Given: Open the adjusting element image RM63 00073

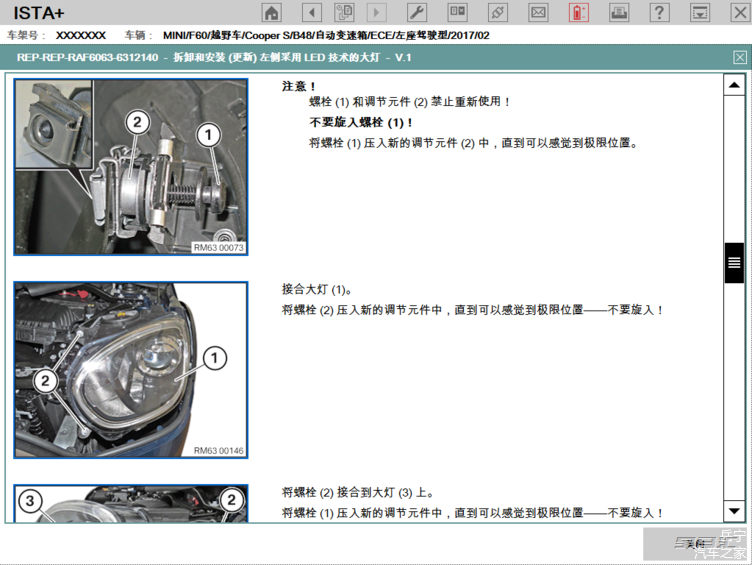Looking at the screenshot, I should coord(131,167).
